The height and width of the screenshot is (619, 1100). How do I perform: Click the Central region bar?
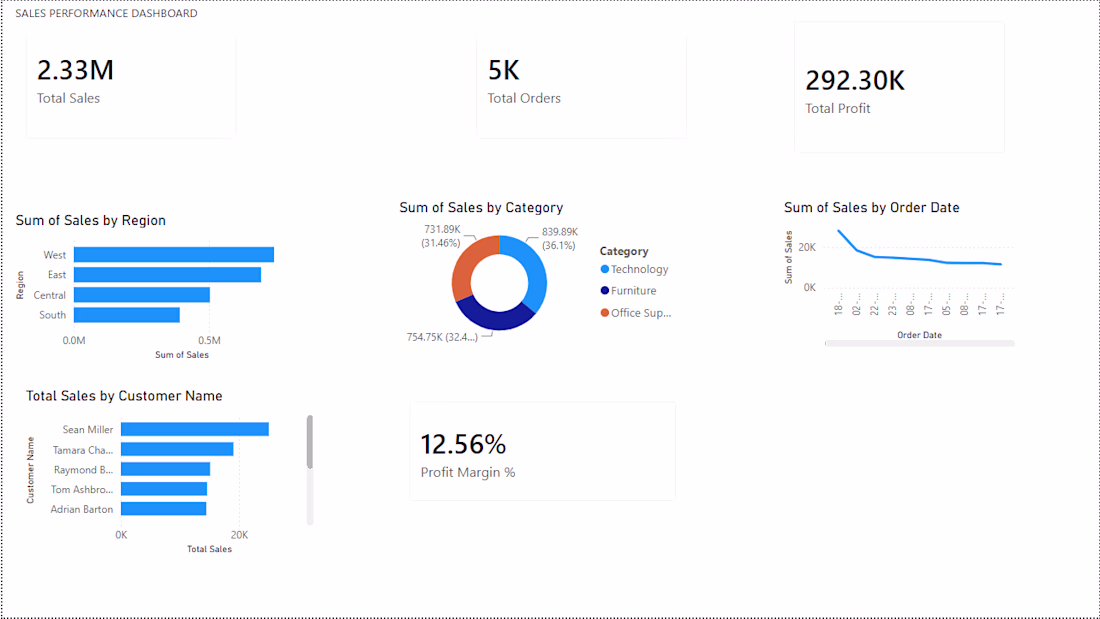click(142, 295)
